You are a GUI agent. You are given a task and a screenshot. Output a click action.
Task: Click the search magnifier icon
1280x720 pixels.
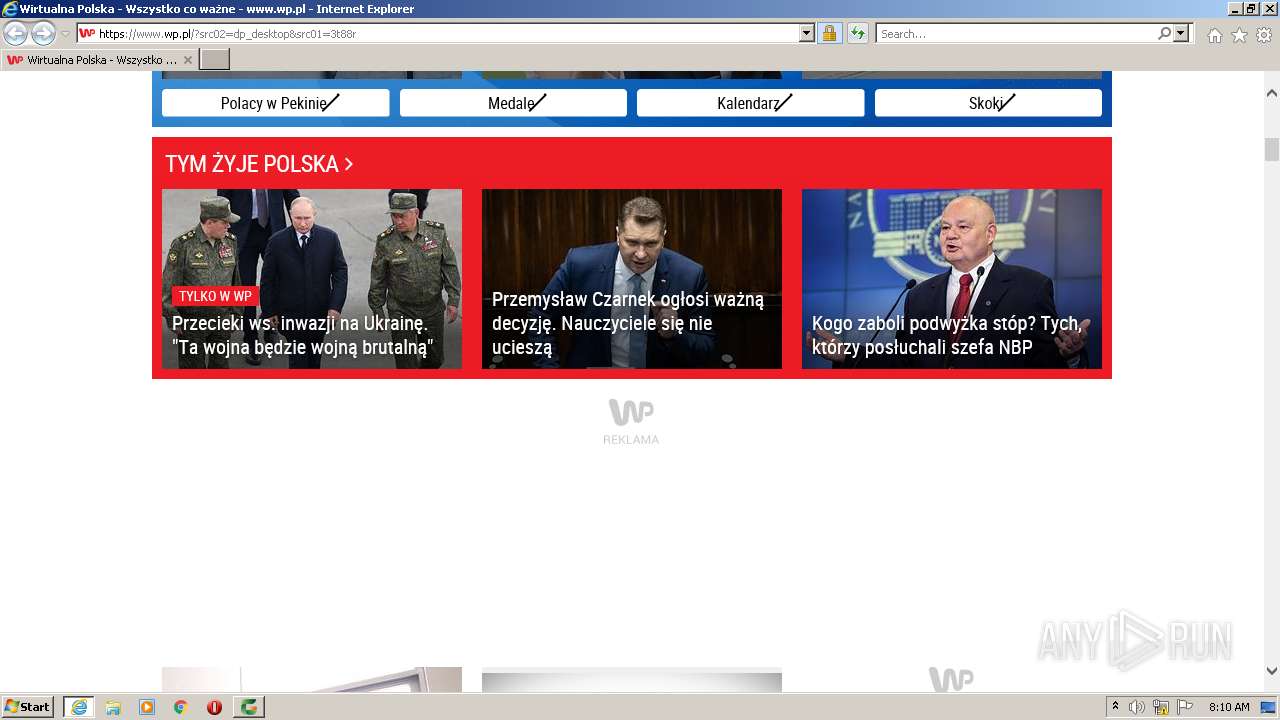(1164, 33)
